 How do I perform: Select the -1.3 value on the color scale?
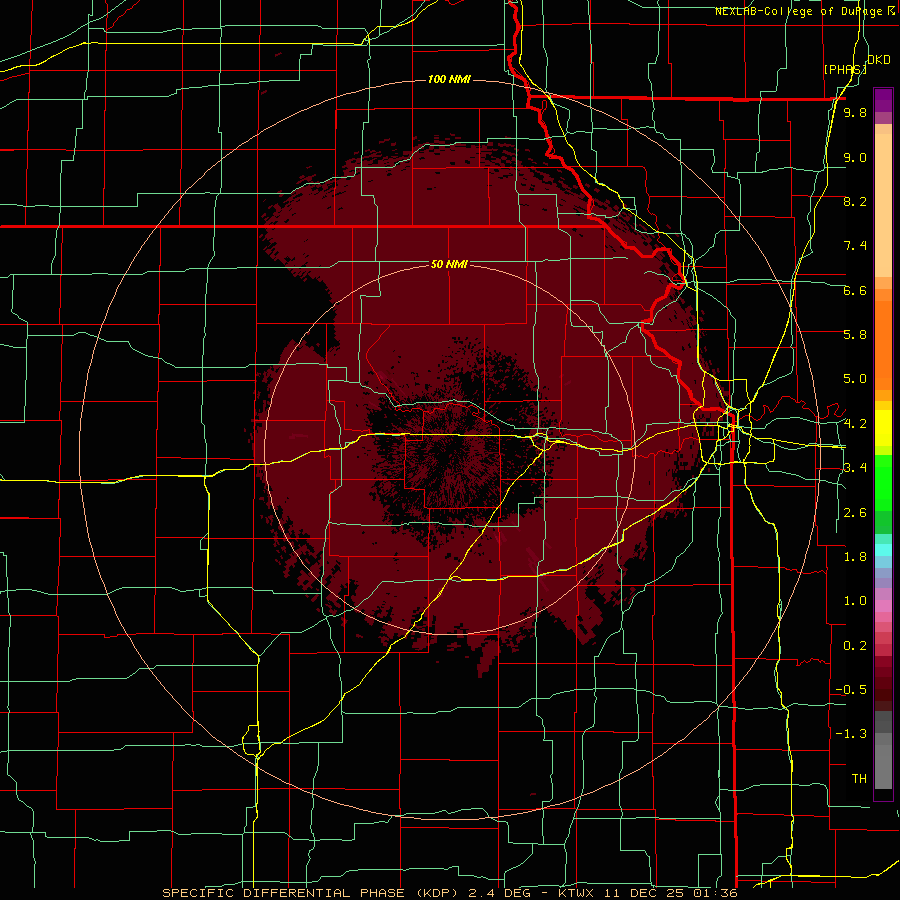tap(851, 734)
